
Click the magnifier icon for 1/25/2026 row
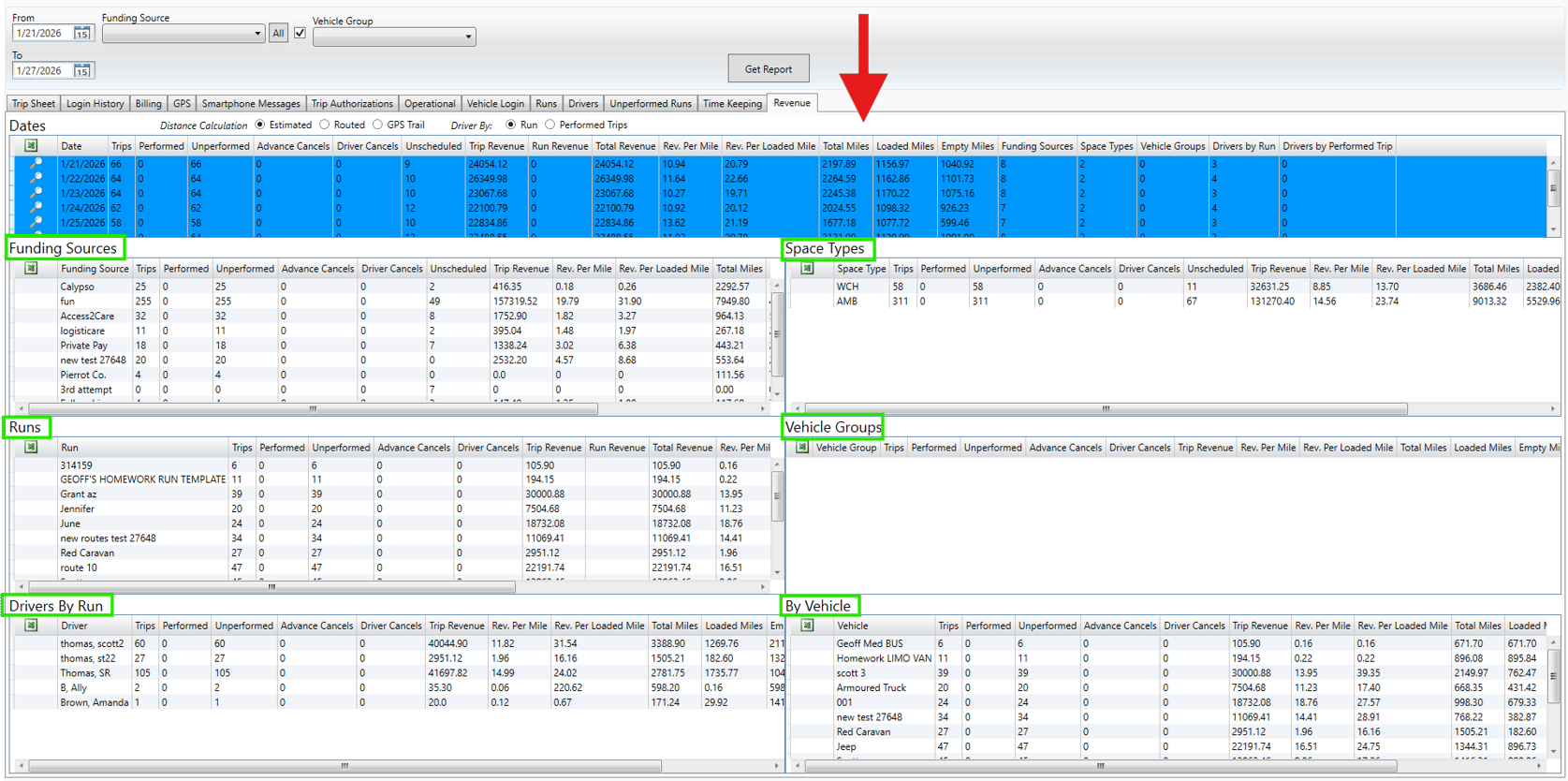point(36,223)
